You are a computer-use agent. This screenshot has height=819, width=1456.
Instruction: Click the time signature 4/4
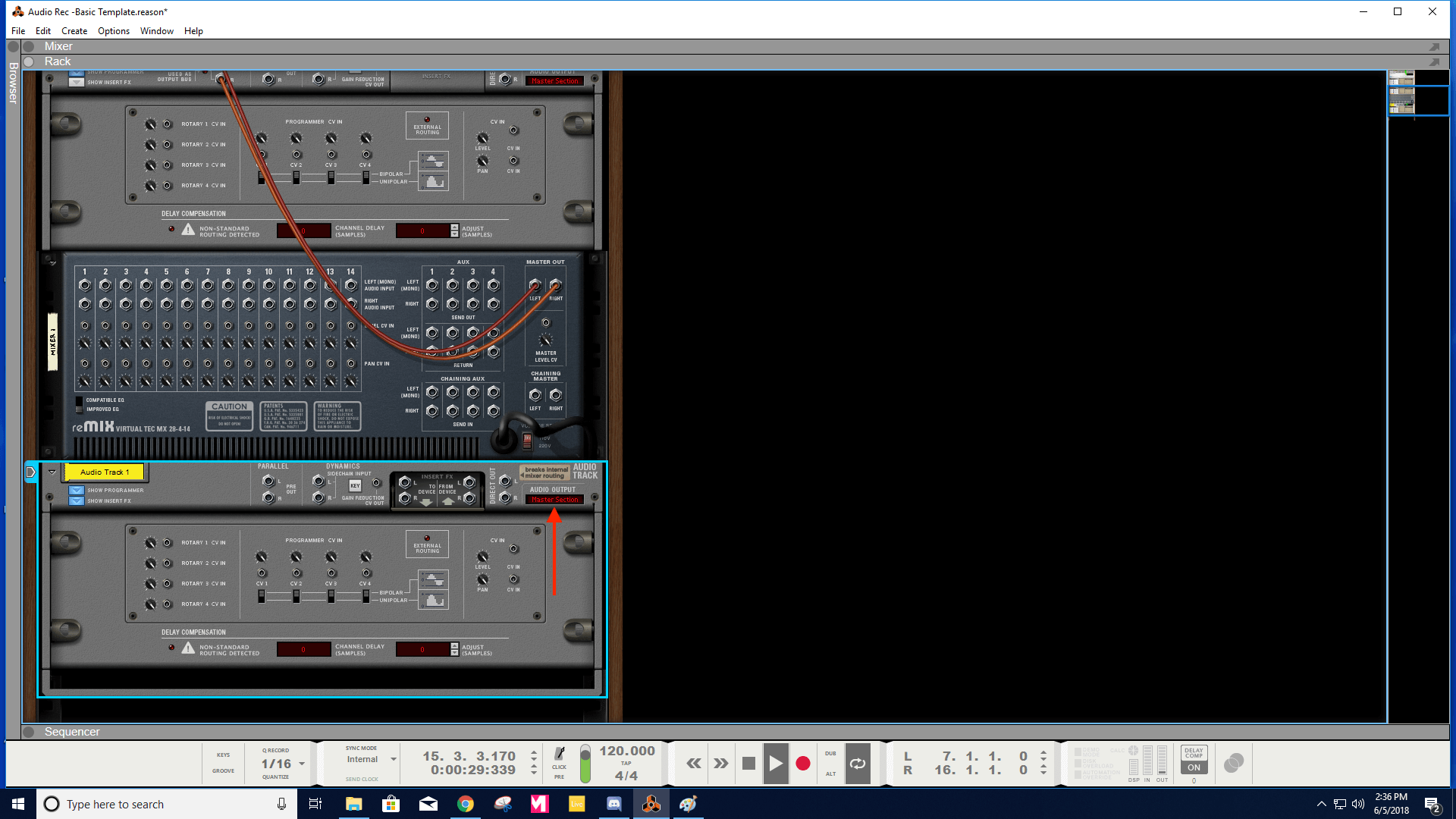pyautogui.click(x=626, y=776)
